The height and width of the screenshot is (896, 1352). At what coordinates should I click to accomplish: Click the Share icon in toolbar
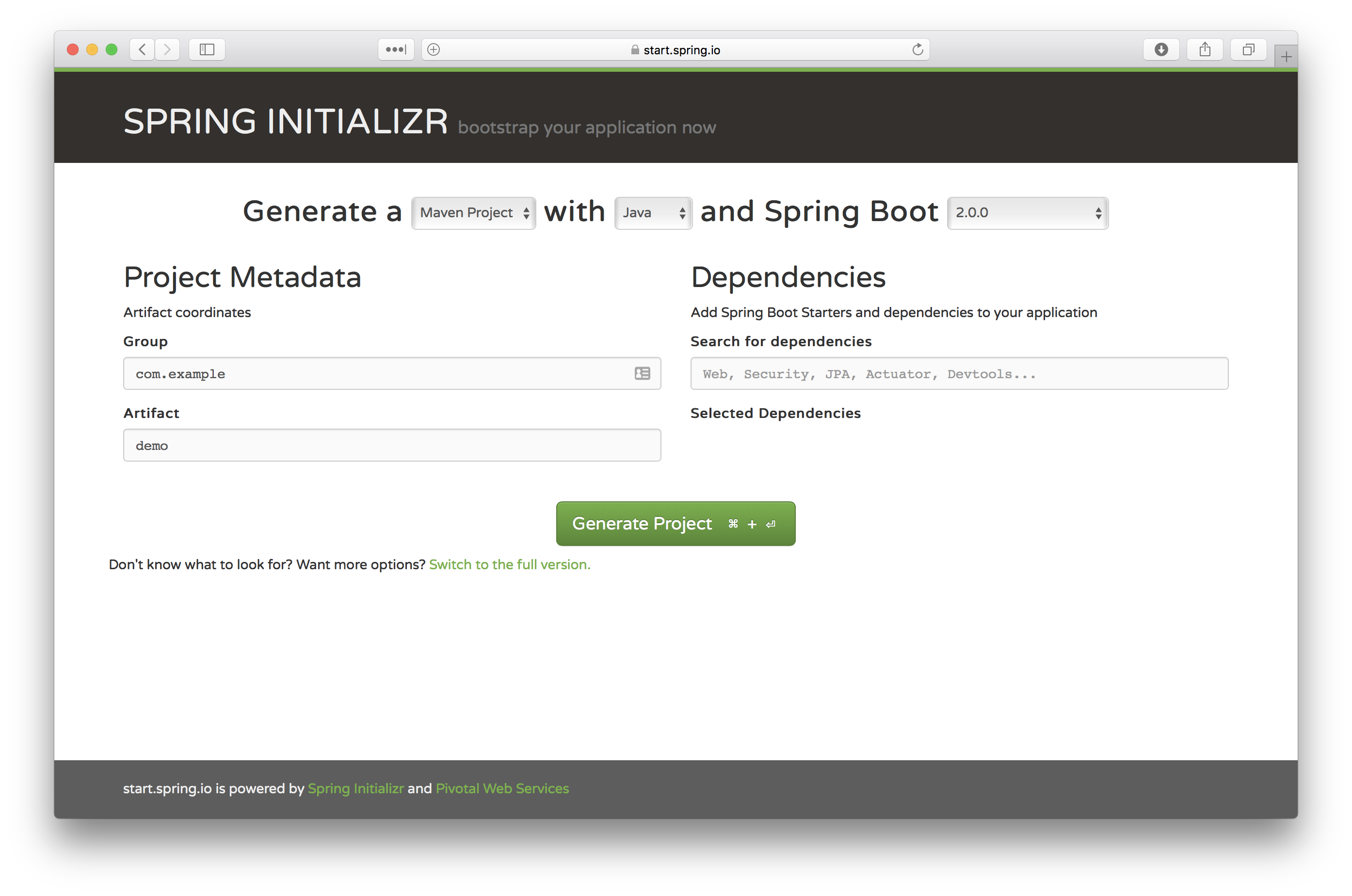(1205, 50)
